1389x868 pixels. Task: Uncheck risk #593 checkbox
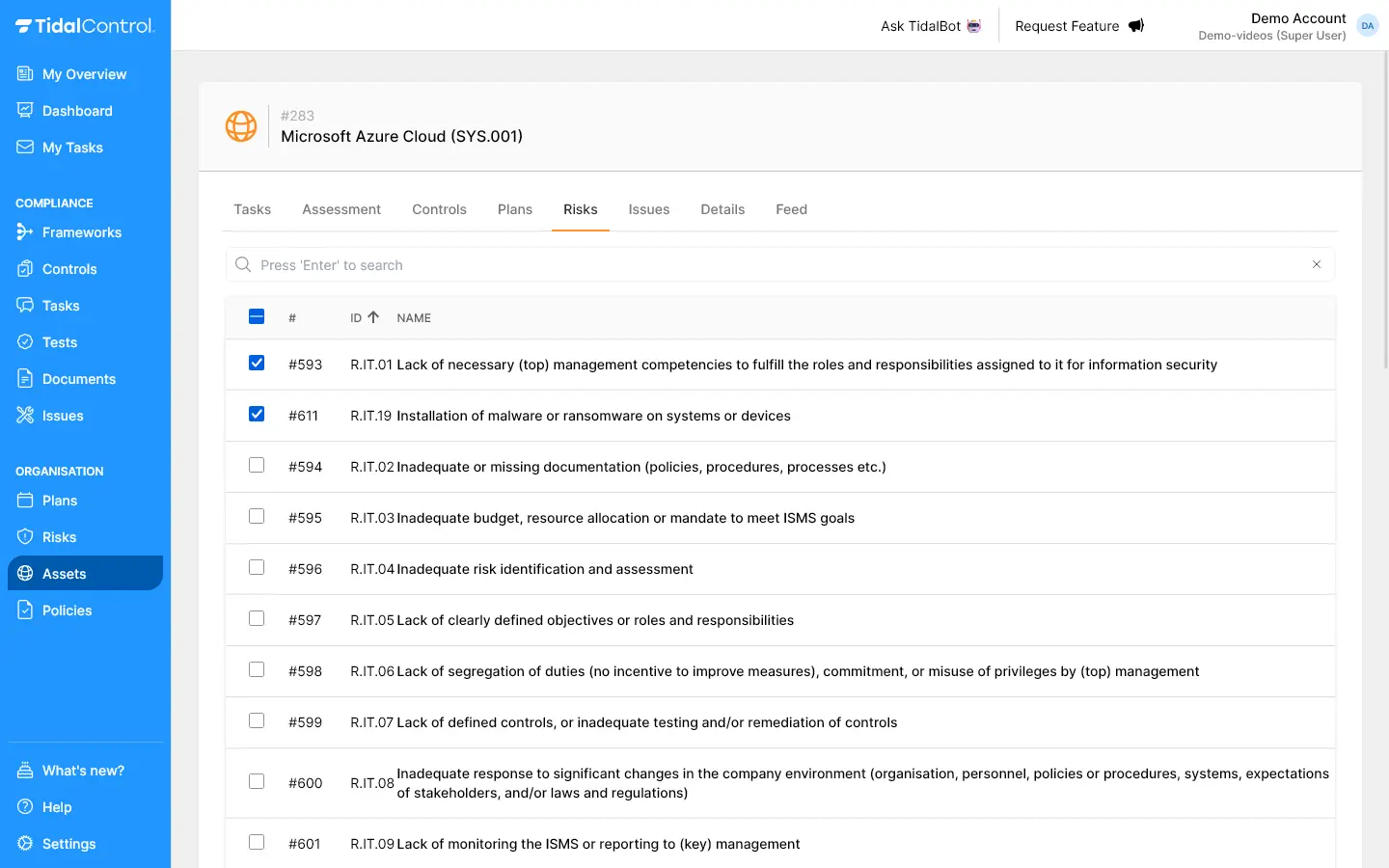pos(257,364)
